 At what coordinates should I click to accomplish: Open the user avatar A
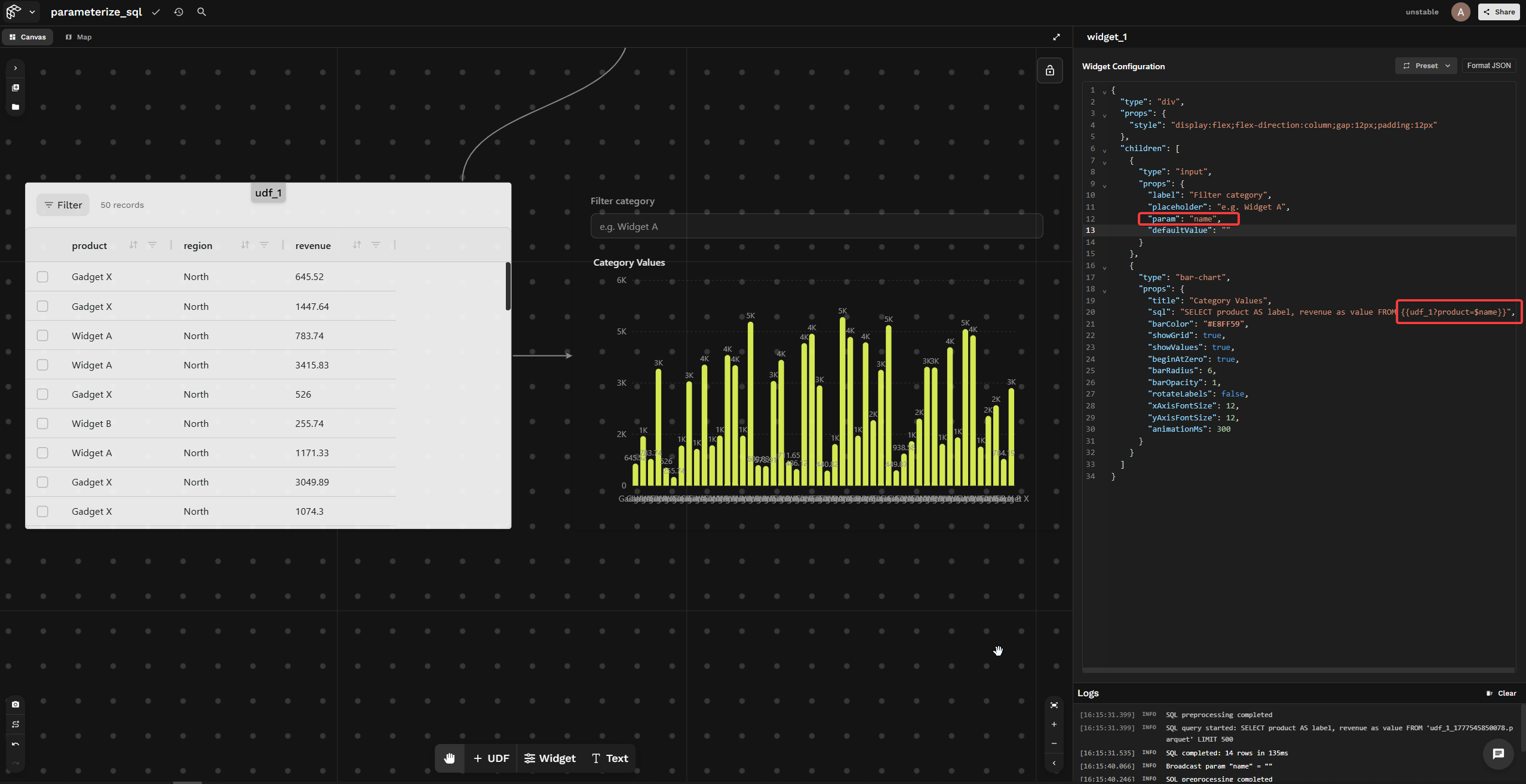click(x=1460, y=12)
